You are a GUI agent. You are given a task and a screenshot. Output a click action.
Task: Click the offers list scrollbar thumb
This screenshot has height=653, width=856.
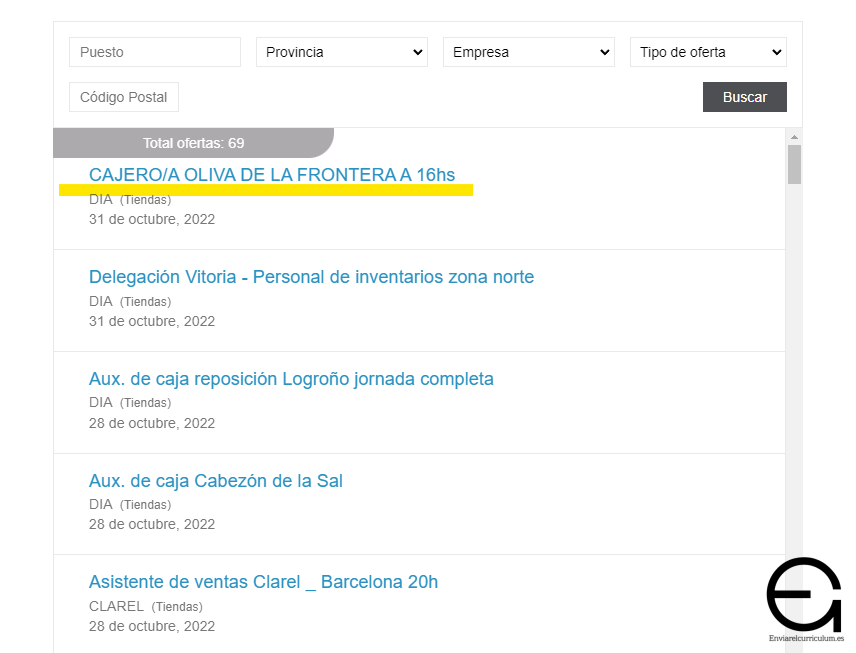794,165
